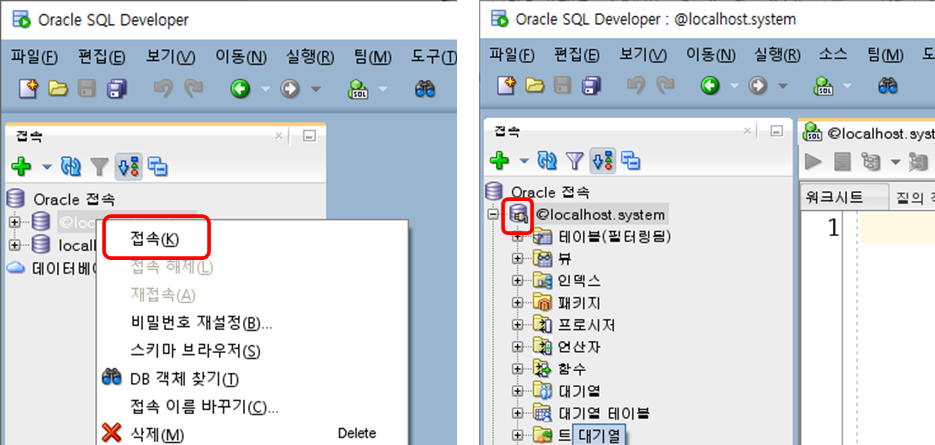Click the SQL Worksheet toolbar icon in the @localhost.system window
The height and width of the screenshot is (445, 935).
click(825, 85)
